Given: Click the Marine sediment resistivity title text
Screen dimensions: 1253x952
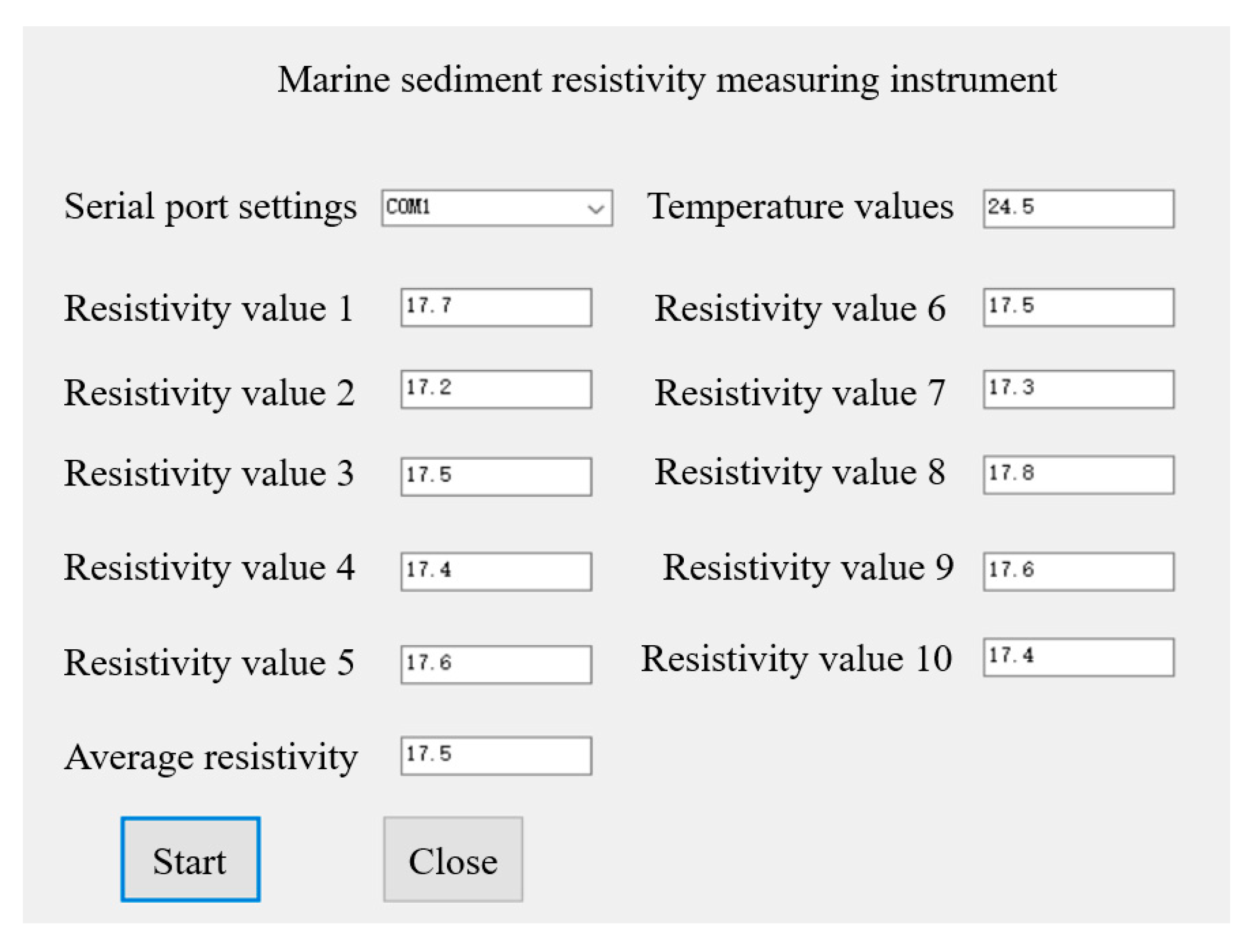Looking at the screenshot, I should (x=666, y=80).
